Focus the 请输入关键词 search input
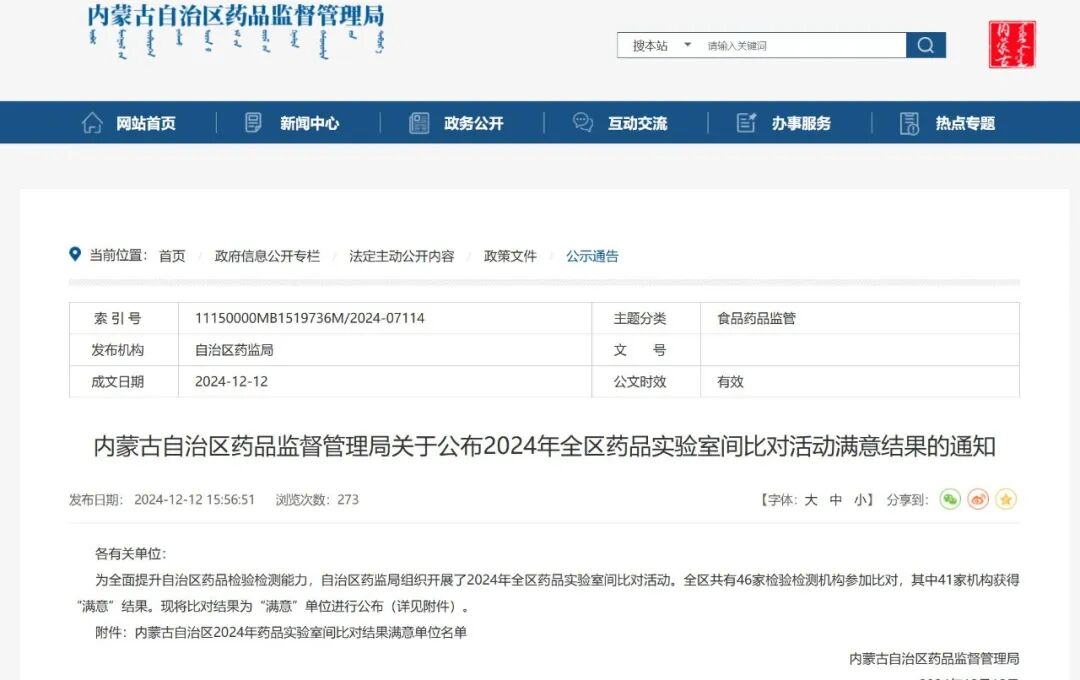Viewport: 1080px width, 680px height. 802,45
